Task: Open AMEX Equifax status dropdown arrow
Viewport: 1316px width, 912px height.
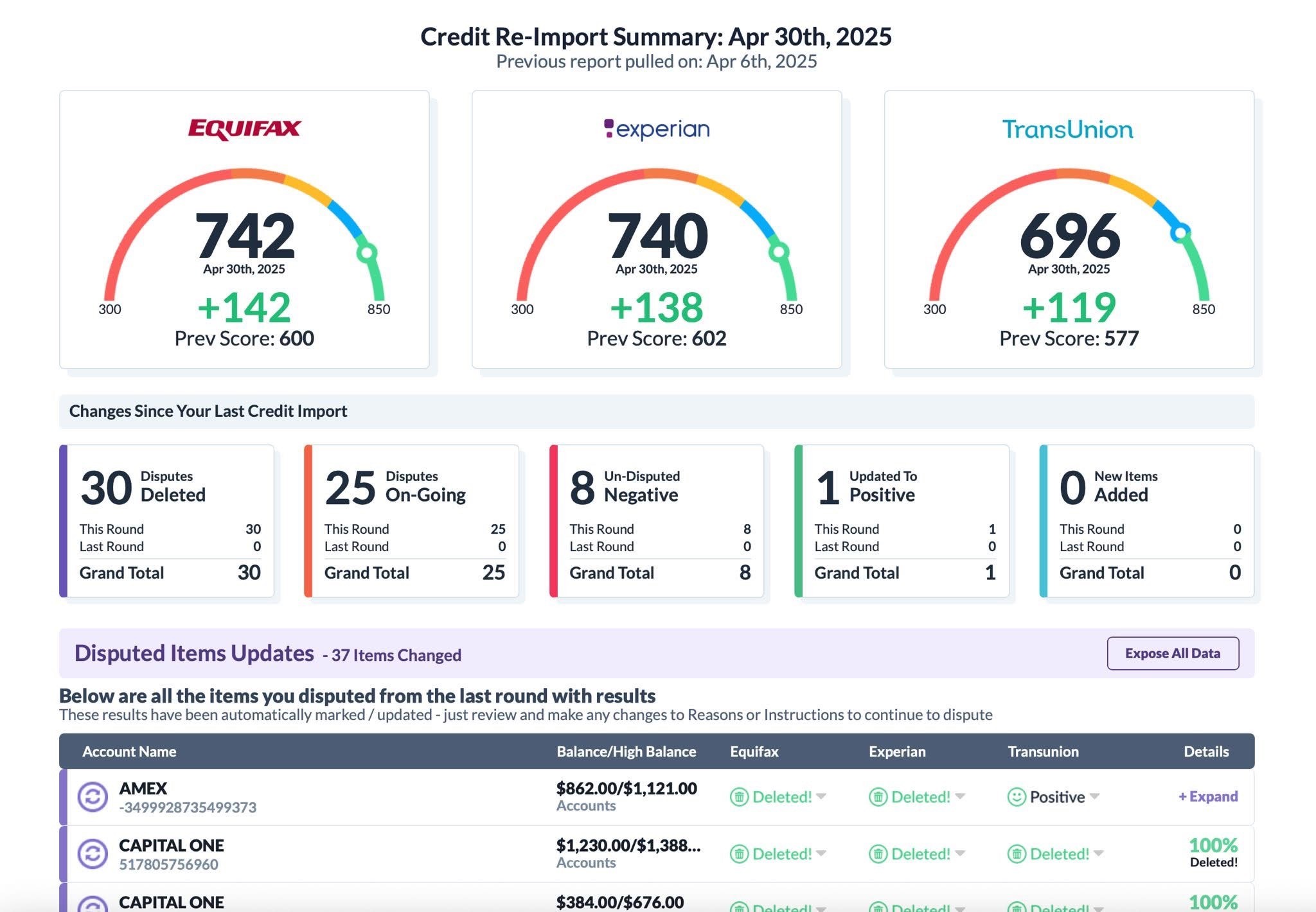Action: click(x=821, y=796)
